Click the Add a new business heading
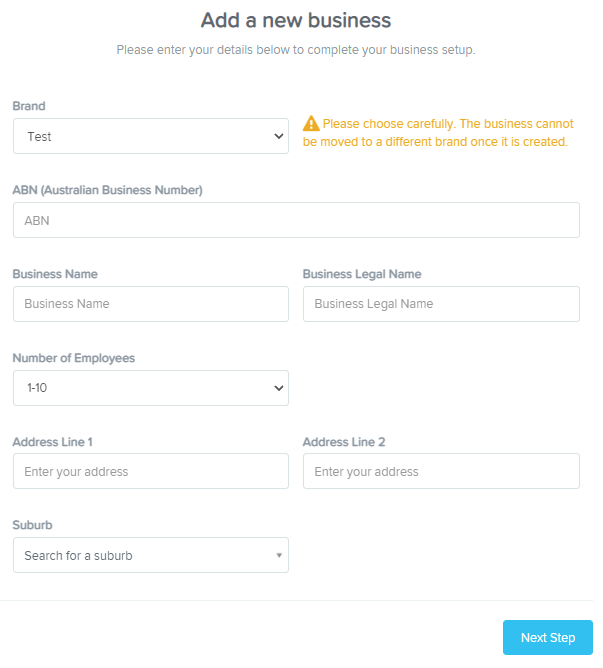The height and width of the screenshot is (668, 603). tap(296, 20)
